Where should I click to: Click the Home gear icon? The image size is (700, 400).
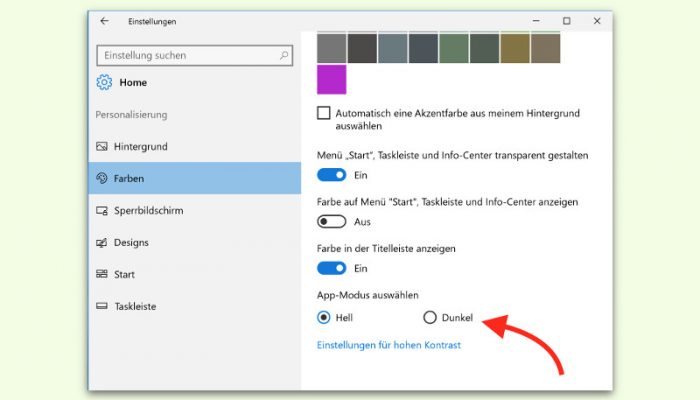pyautogui.click(x=104, y=82)
